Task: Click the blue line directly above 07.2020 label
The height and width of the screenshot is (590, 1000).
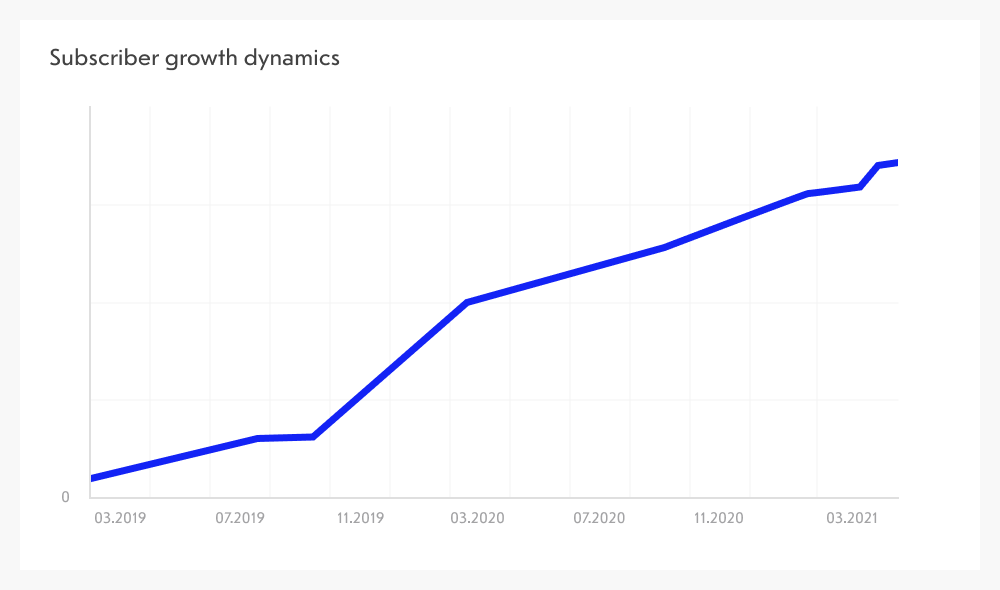Action: pos(599,265)
